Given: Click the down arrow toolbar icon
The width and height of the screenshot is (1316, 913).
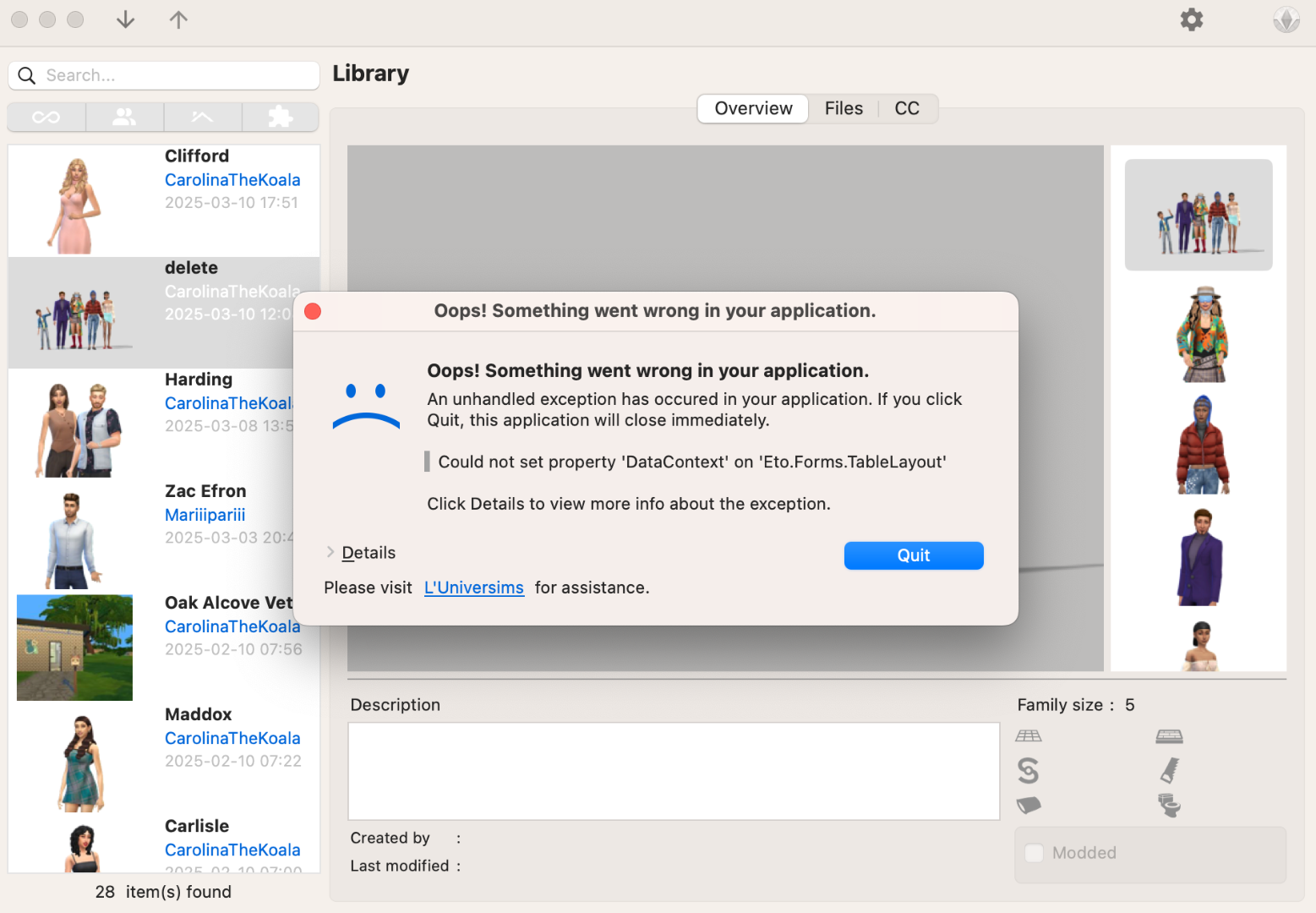Looking at the screenshot, I should [x=125, y=19].
